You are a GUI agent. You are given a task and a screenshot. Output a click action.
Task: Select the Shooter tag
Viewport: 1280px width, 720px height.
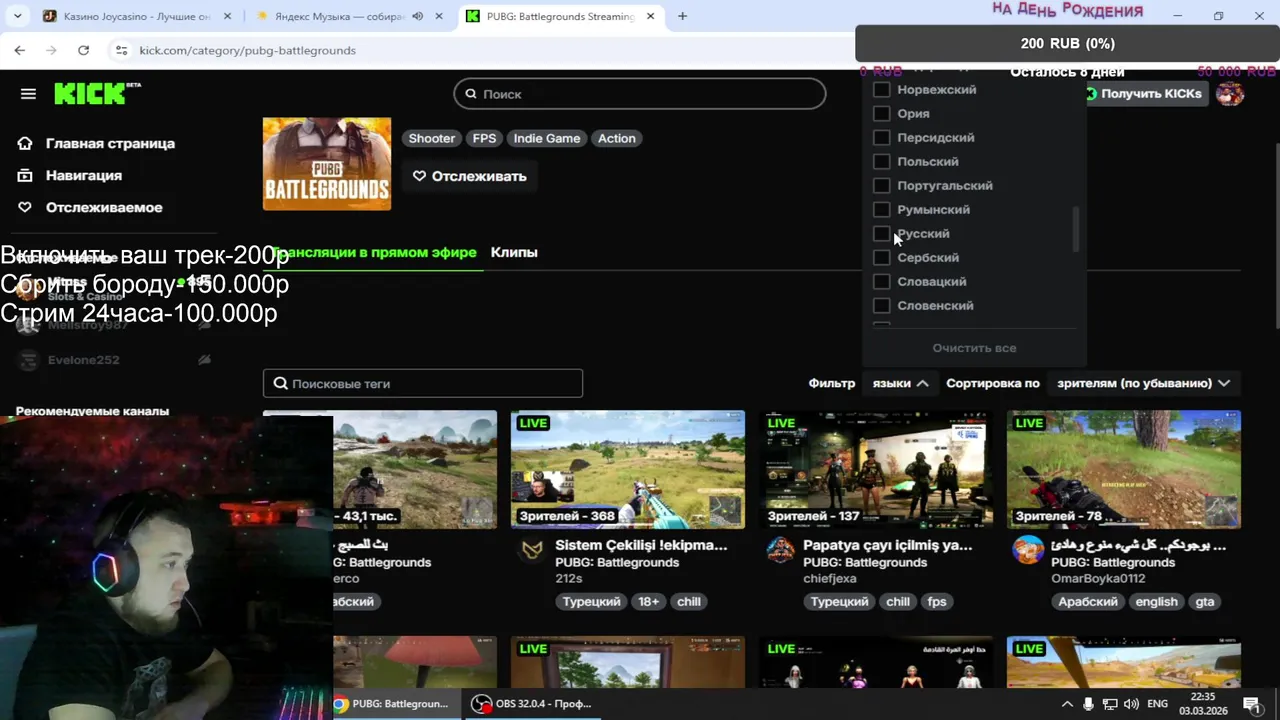pyautogui.click(x=432, y=138)
